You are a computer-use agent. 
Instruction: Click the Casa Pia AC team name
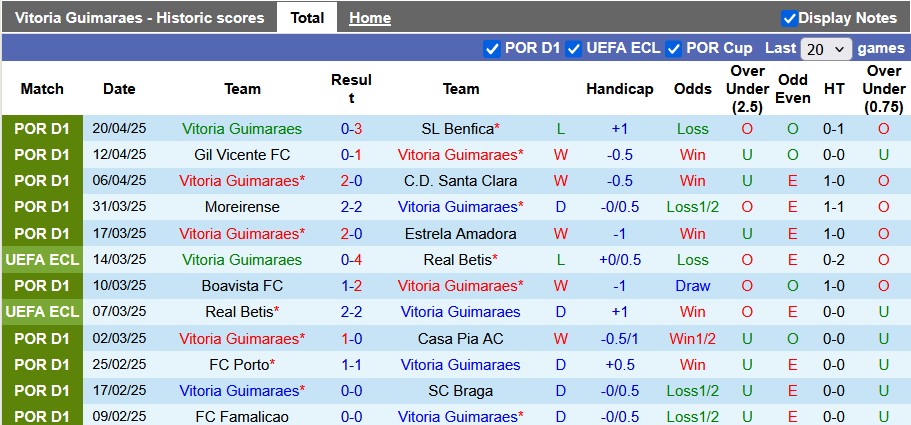pos(460,339)
